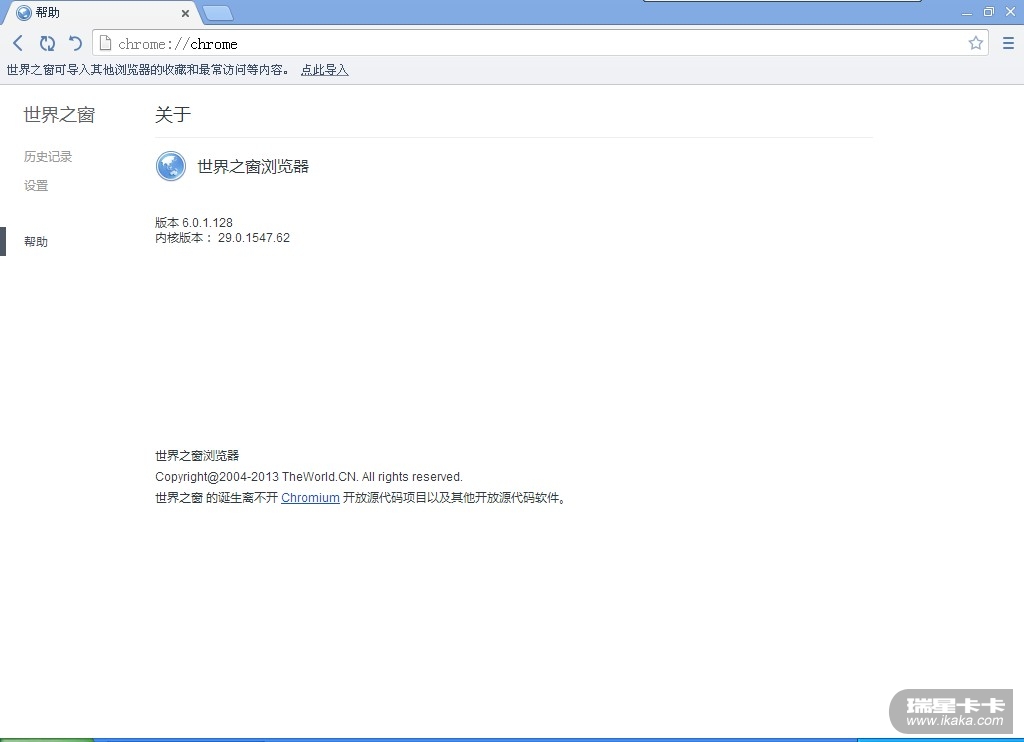Click 内核版本: 29.0.1547.62 text

(x=223, y=238)
